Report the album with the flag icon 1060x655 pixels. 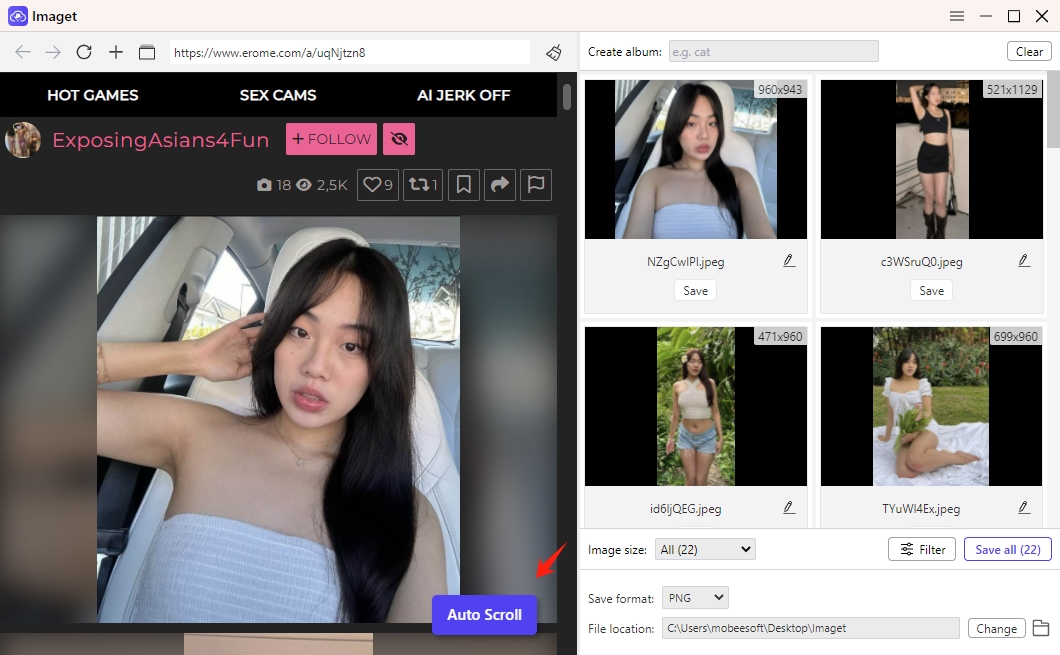point(536,185)
